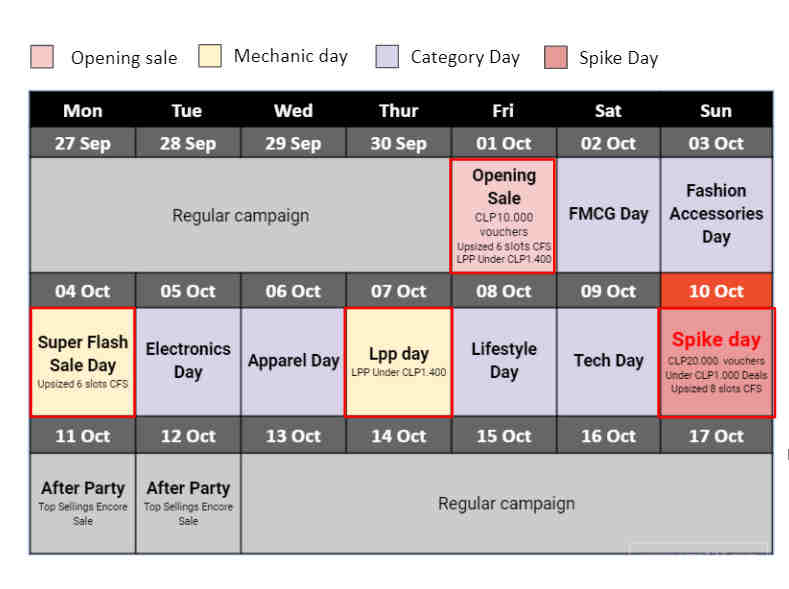Click the Category Day lavender legend swatch
The height and width of the screenshot is (589, 789).
pos(387,56)
